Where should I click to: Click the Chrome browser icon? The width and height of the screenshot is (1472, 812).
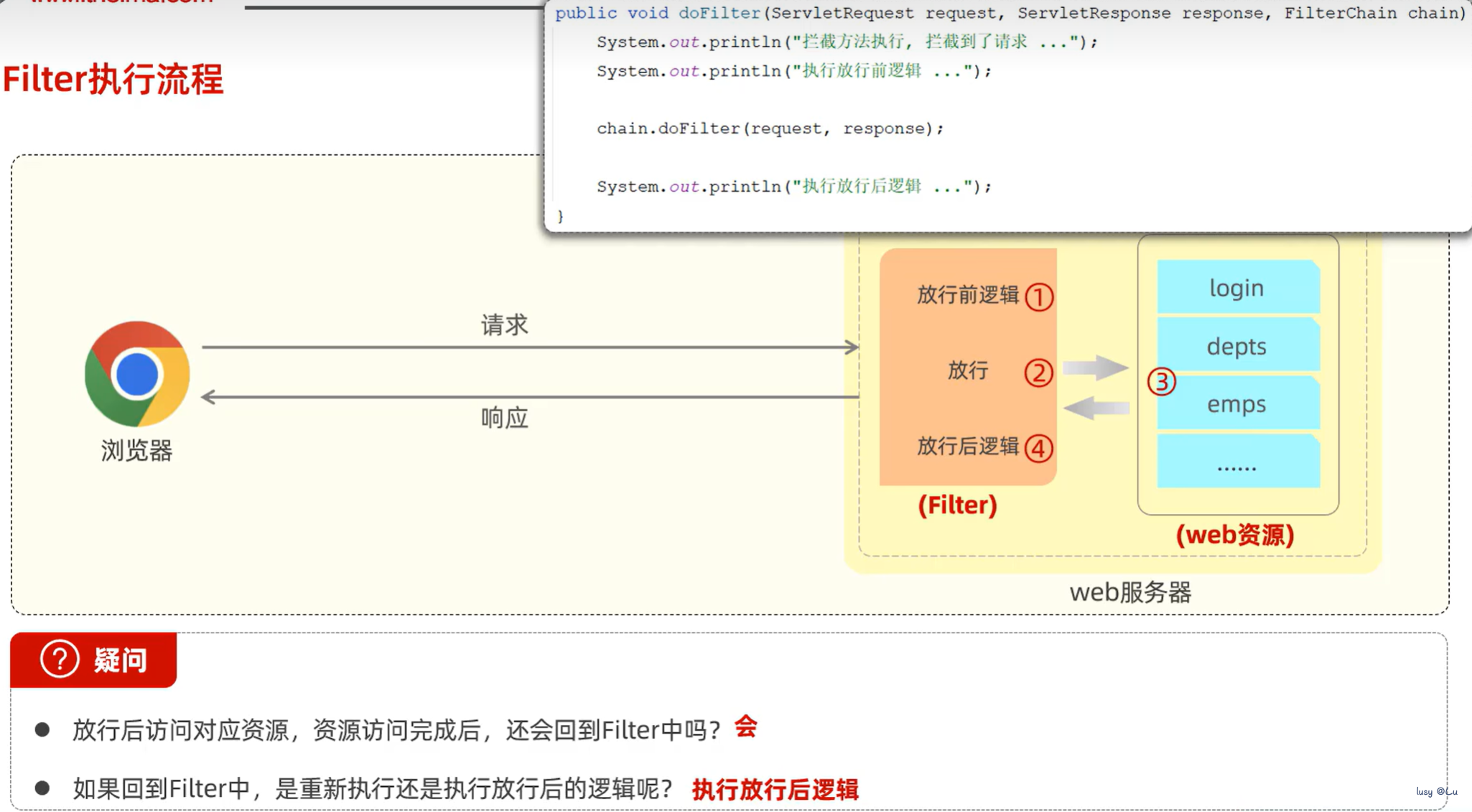point(137,374)
